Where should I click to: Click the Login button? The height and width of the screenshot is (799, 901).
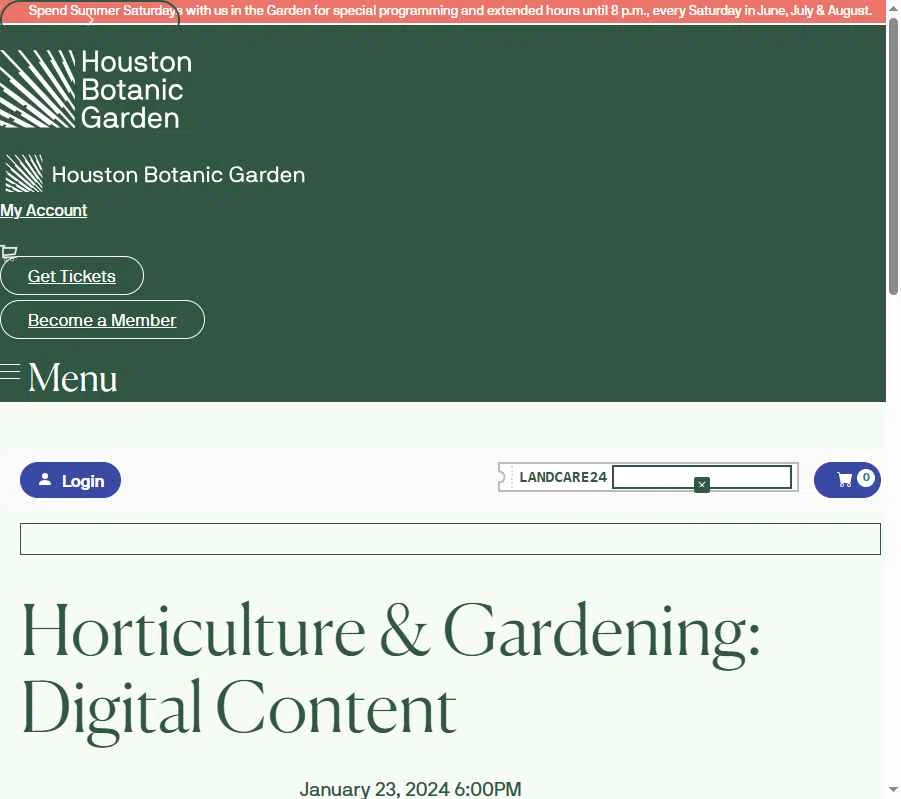[70, 481]
